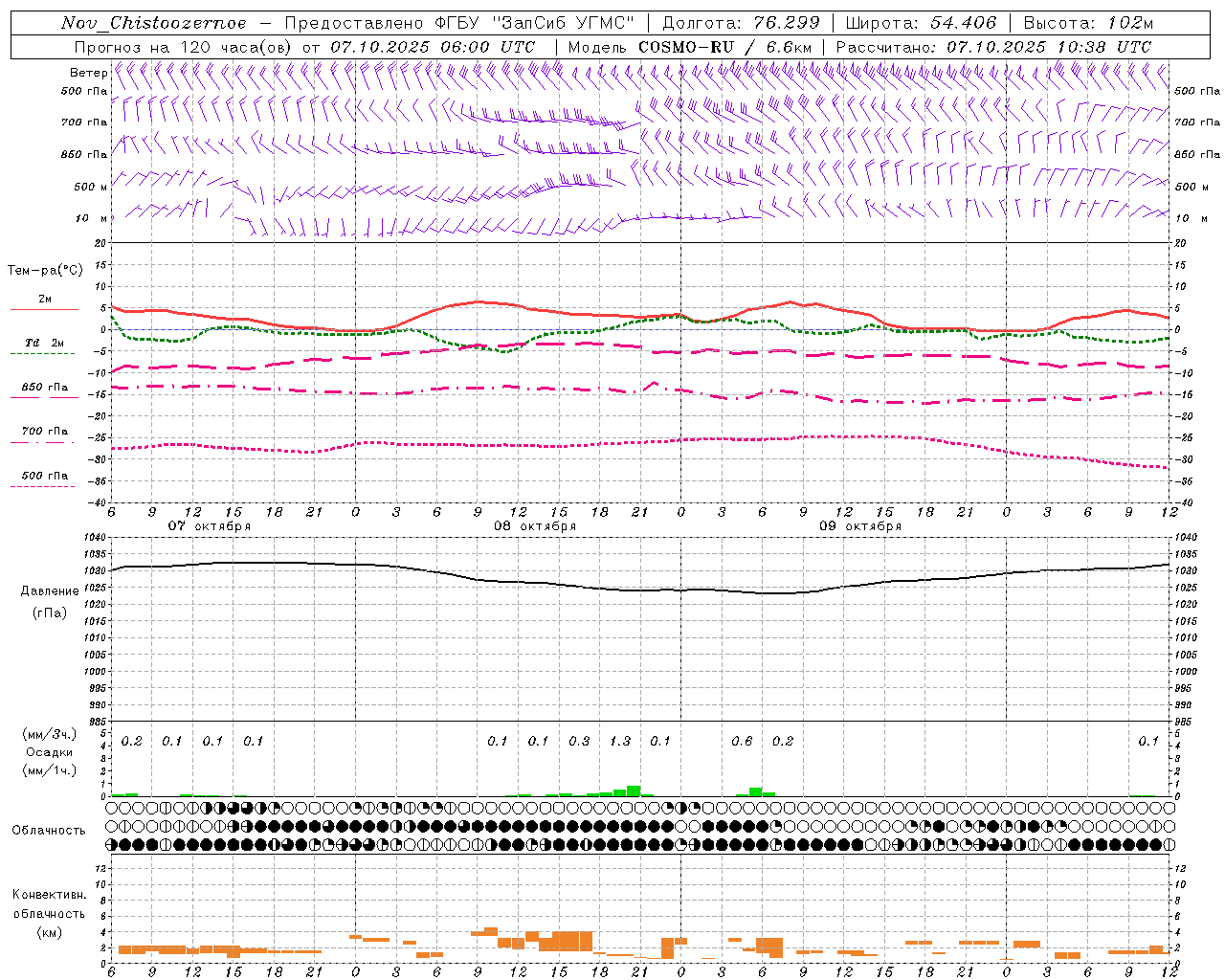Click the '1.3' precipitation amount value
Screen dimensions: 1225x980
point(620,741)
